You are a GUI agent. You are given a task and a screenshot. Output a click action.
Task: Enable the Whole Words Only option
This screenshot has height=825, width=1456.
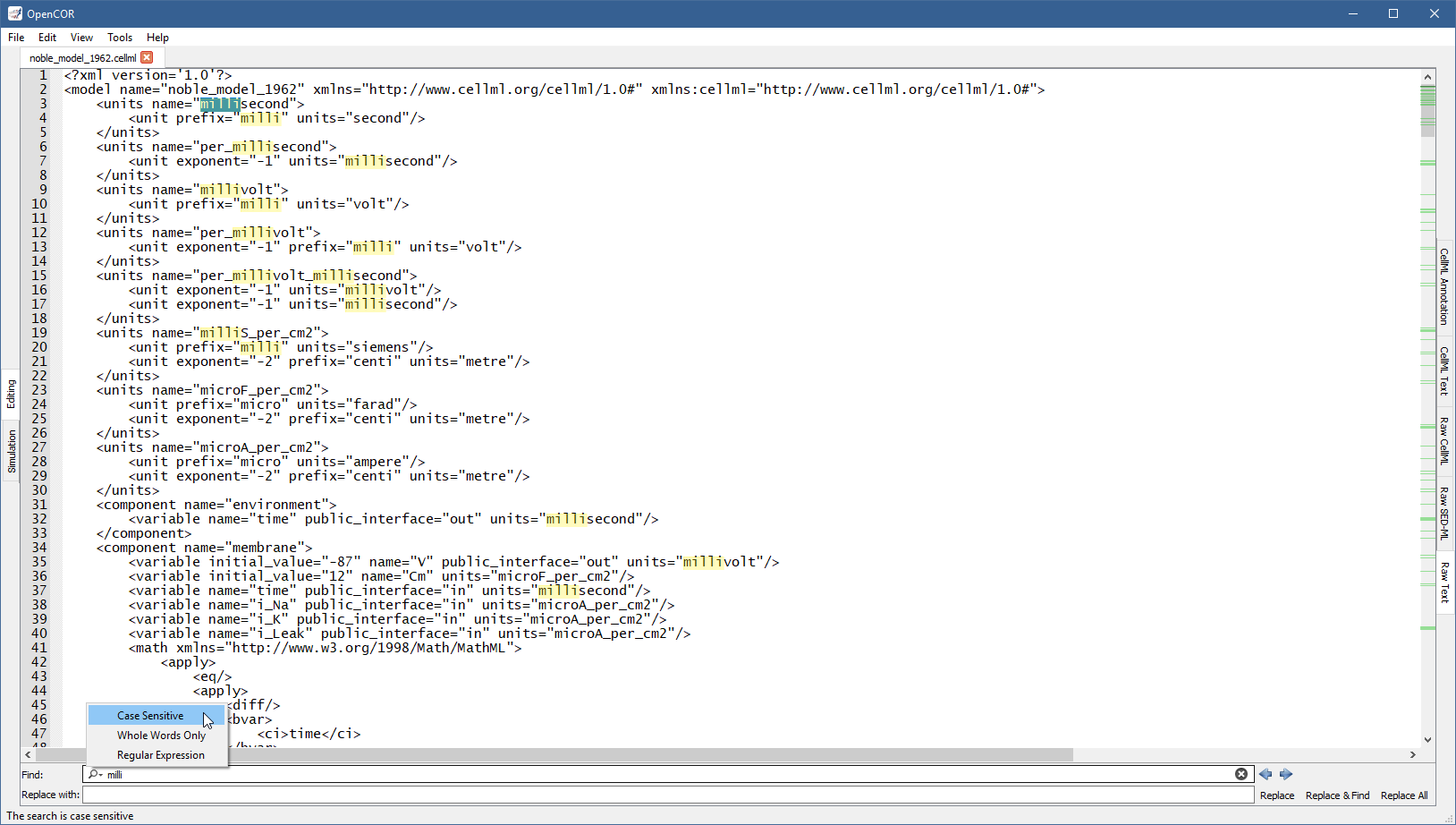coord(161,736)
